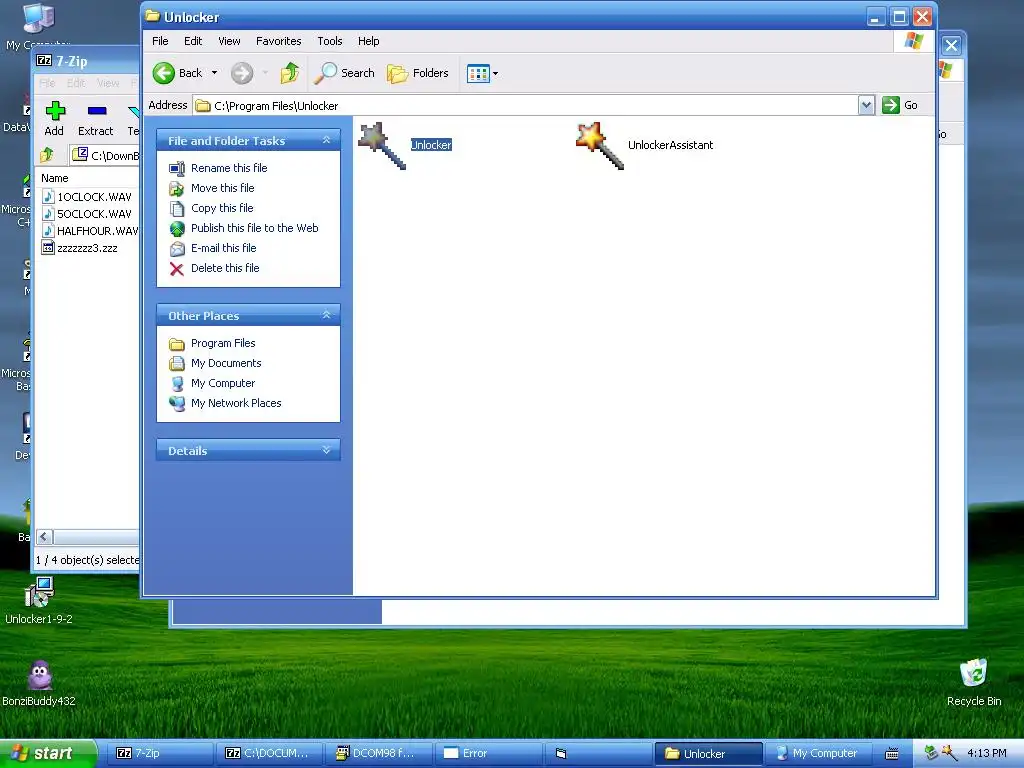Toggle the Folders pane button
Viewport: 1024px width, 768px height.
(x=418, y=73)
